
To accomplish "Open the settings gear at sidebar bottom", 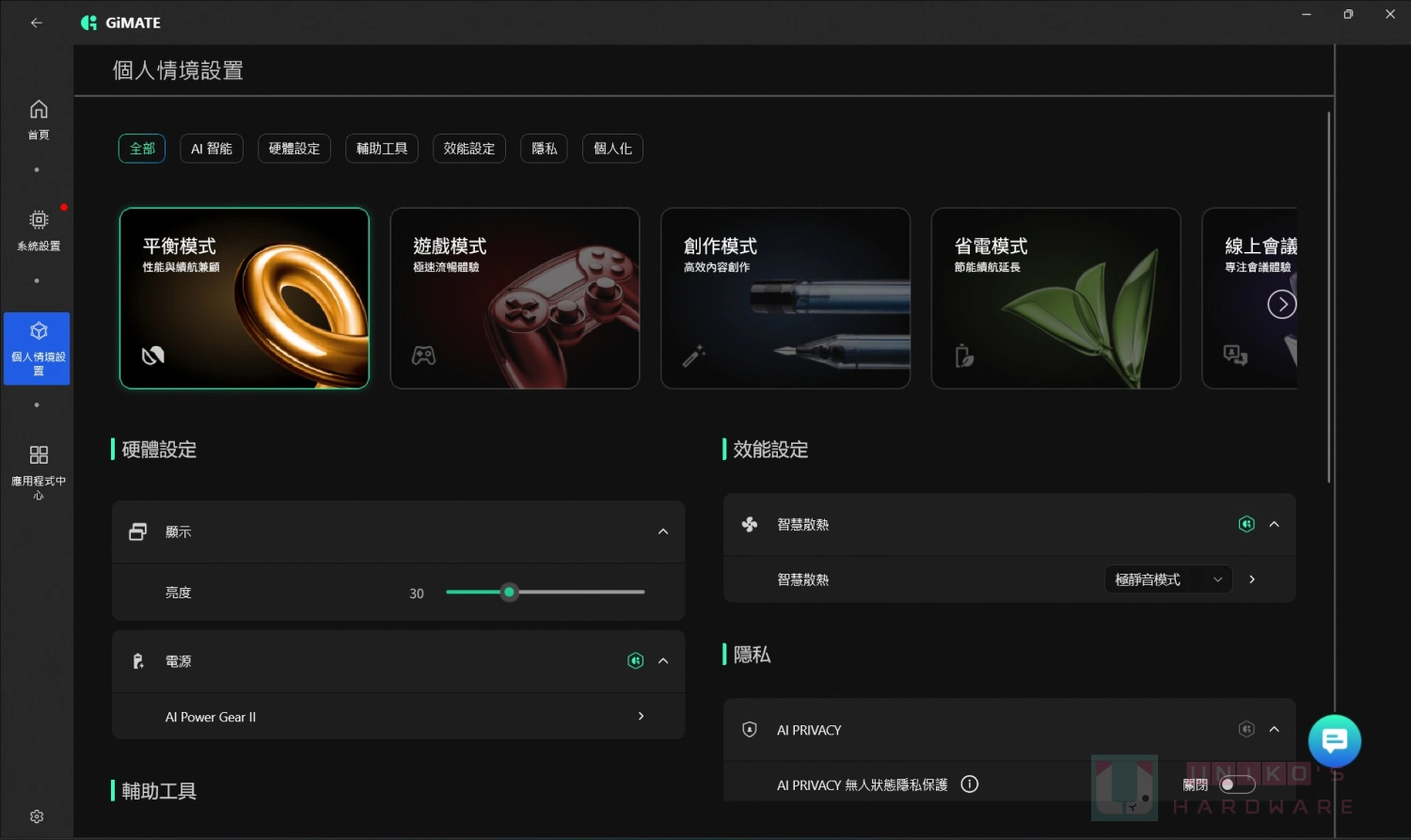I will point(37,816).
